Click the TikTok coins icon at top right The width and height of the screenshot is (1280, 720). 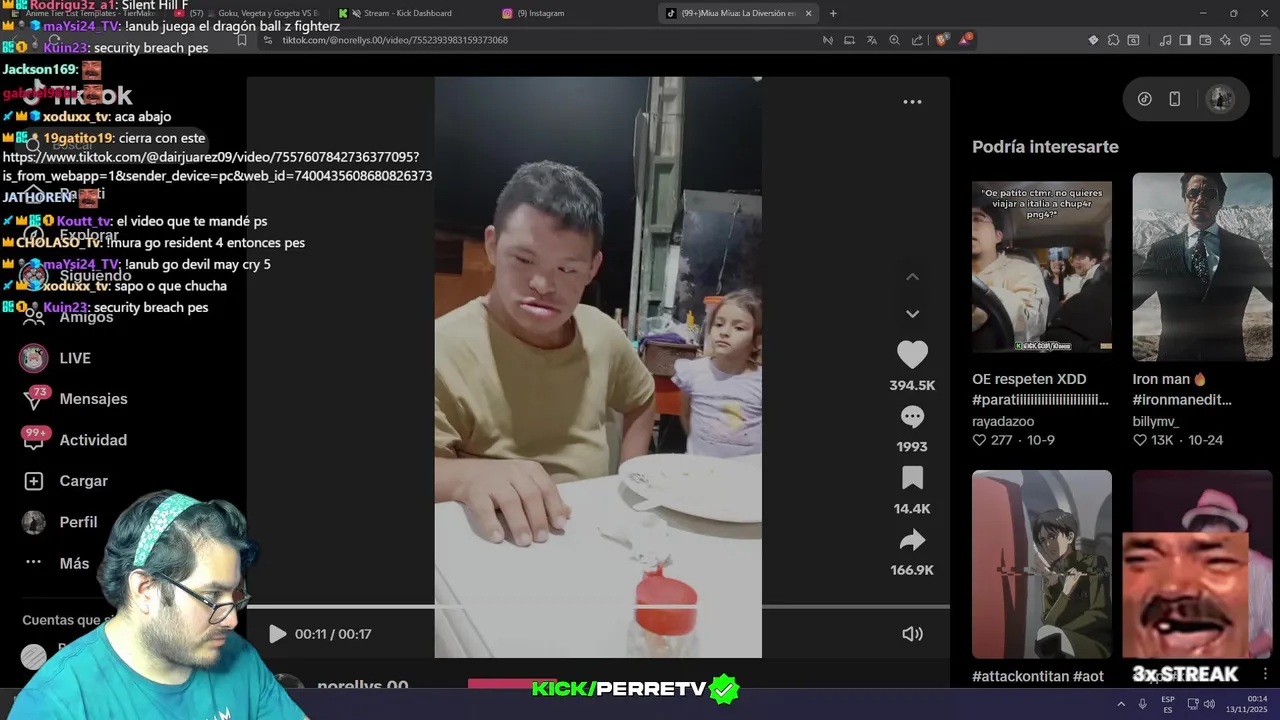[1145, 99]
